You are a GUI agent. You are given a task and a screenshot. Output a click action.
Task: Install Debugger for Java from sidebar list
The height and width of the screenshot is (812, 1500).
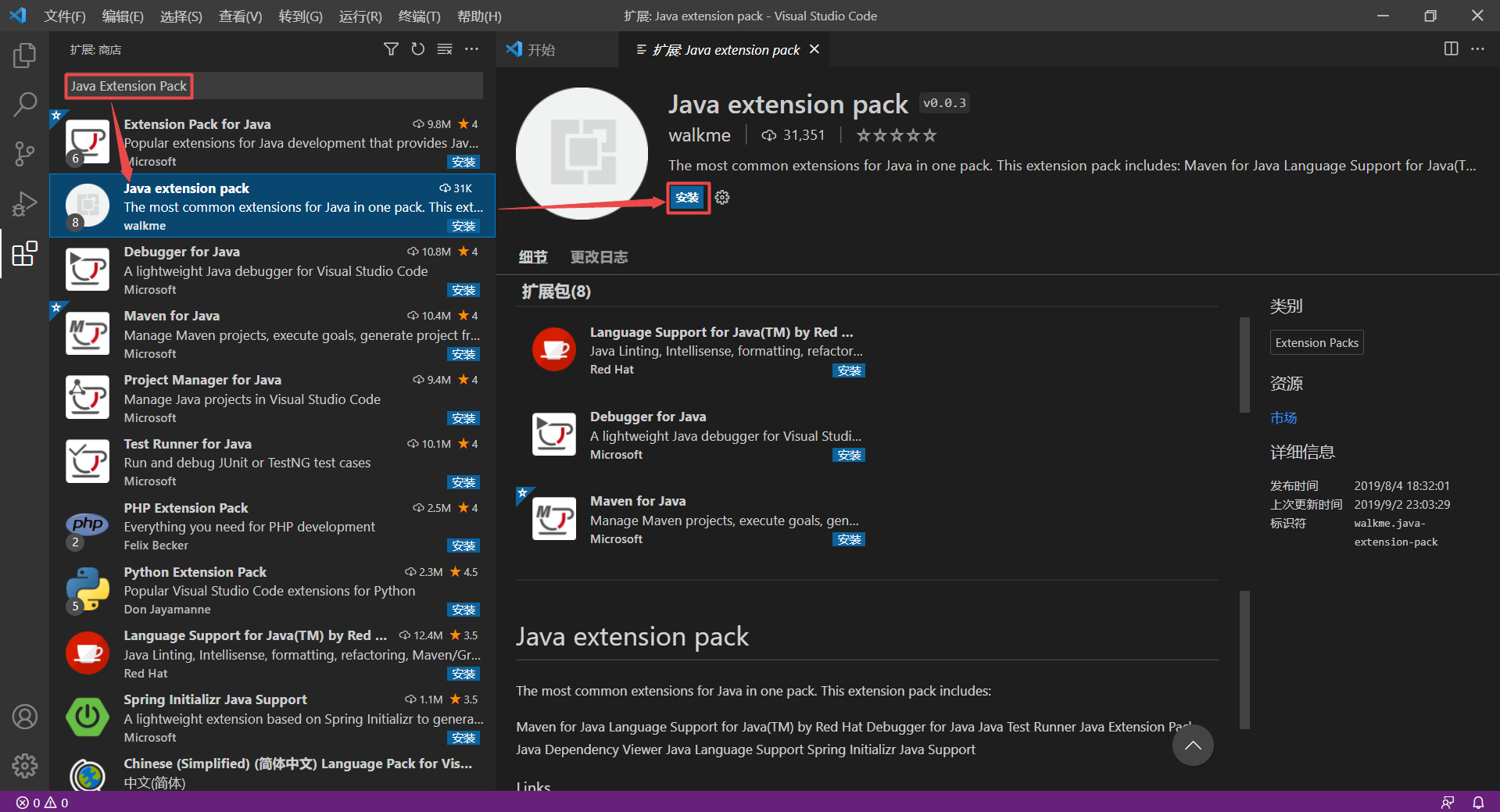coord(464,290)
